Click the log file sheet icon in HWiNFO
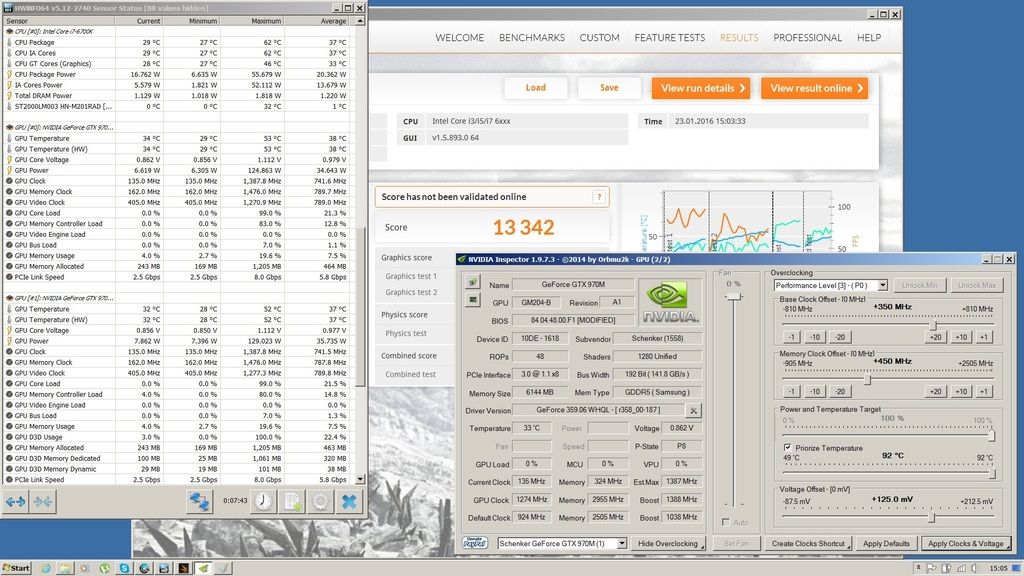The image size is (1024, 576). coord(292,502)
